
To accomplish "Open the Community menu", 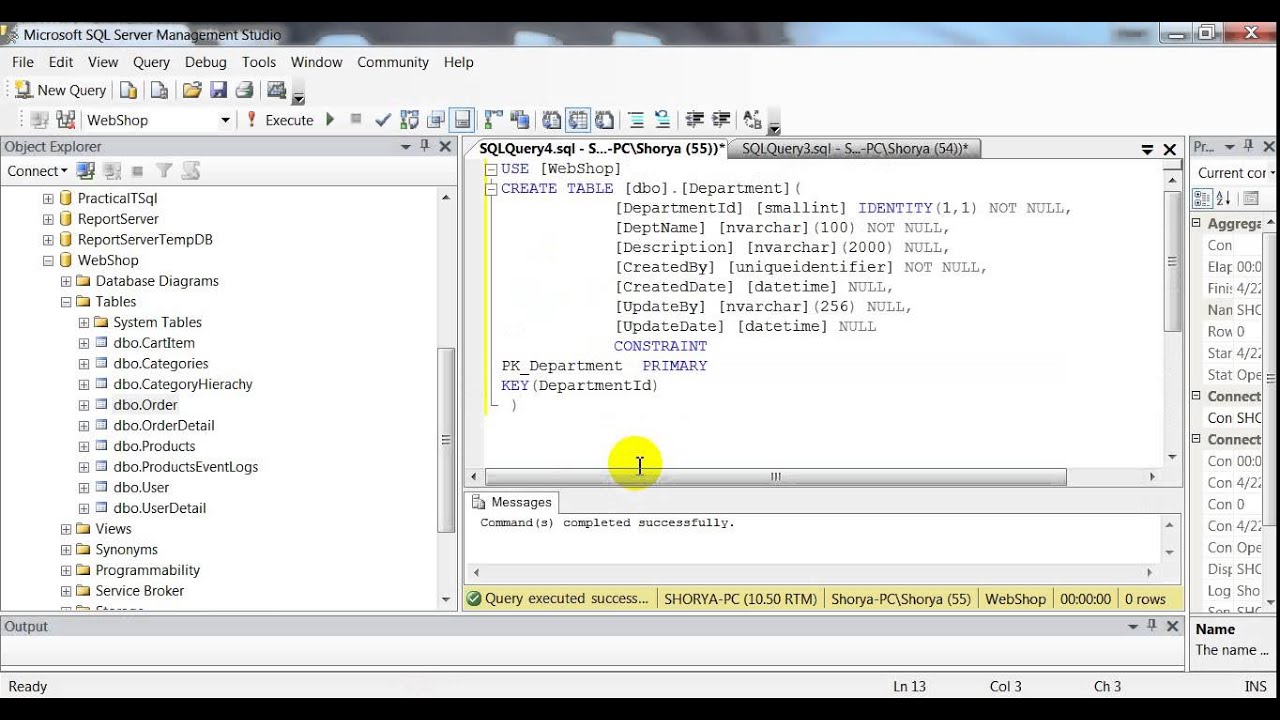I will (393, 62).
